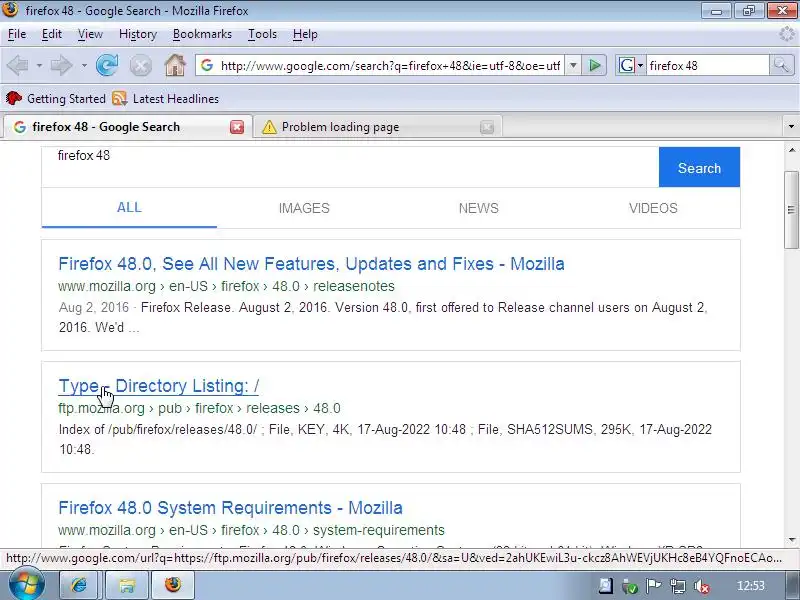Select the ALL results tab
The width and height of the screenshot is (800, 600).
pyautogui.click(x=129, y=208)
